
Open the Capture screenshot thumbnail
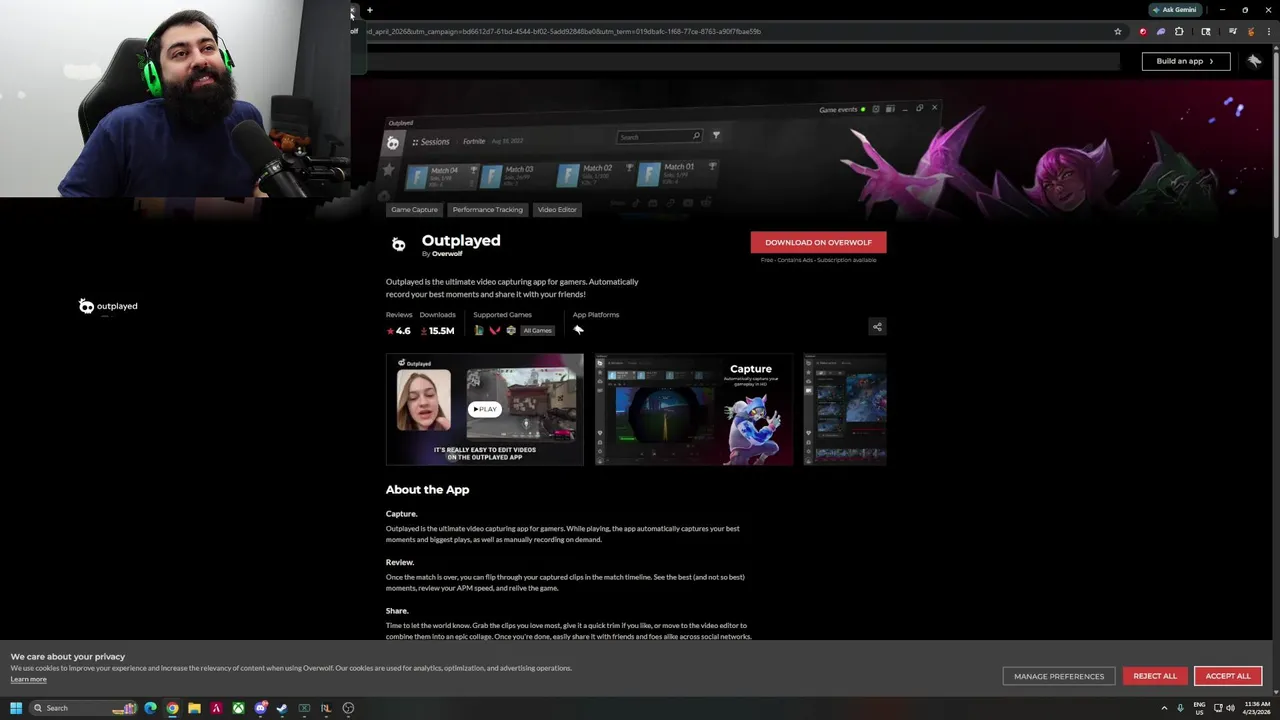coord(694,409)
